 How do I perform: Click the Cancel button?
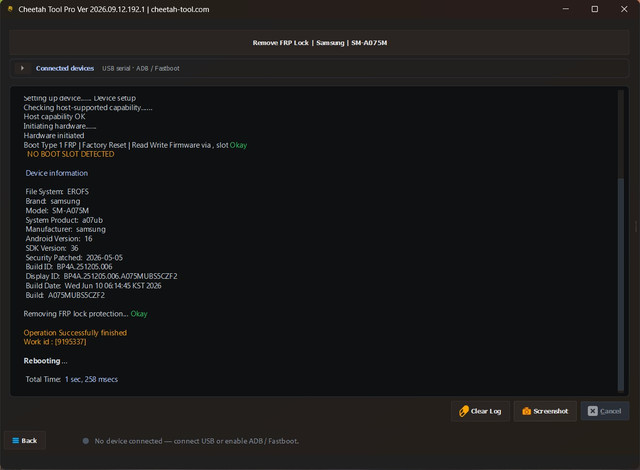tap(604, 411)
